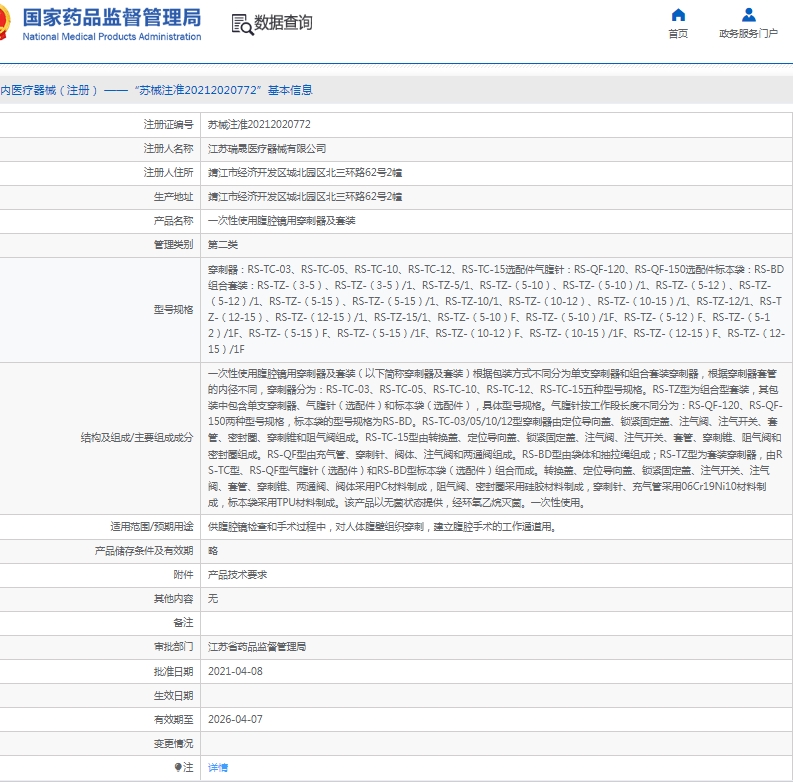The height and width of the screenshot is (782, 793).
Task: Click attachment value 产品技术要求
Action: (x=237, y=575)
